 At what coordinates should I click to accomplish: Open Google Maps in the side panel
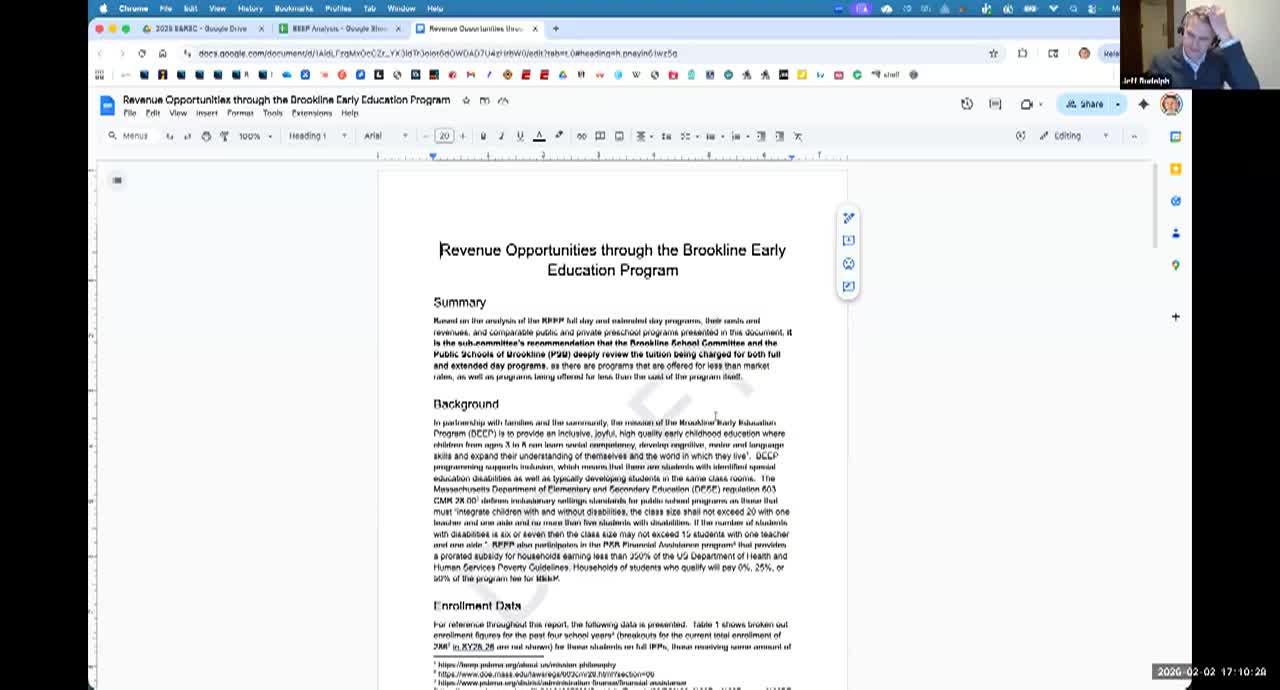1176,265
